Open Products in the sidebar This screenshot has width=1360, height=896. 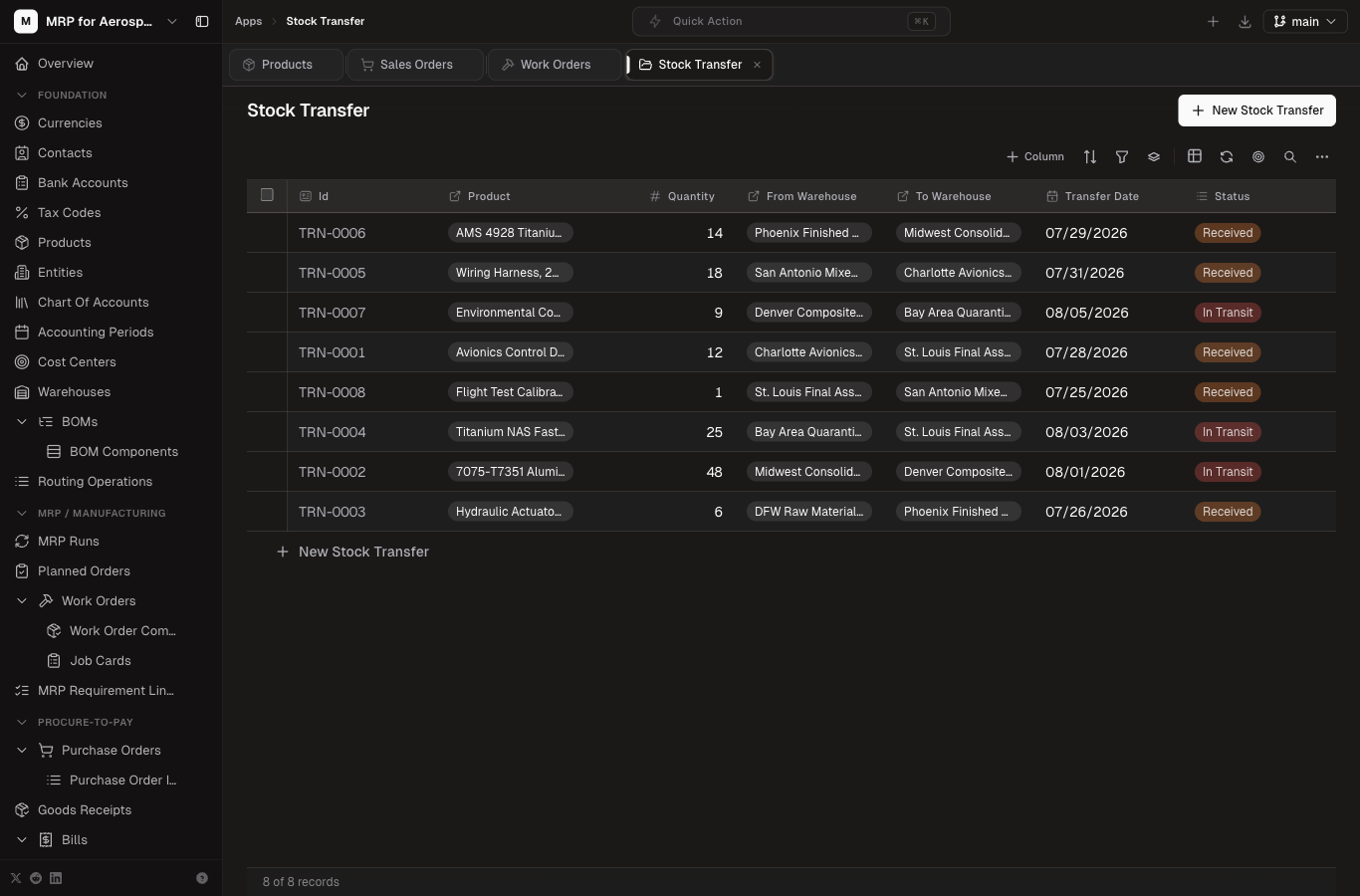[x=111, y=243]
